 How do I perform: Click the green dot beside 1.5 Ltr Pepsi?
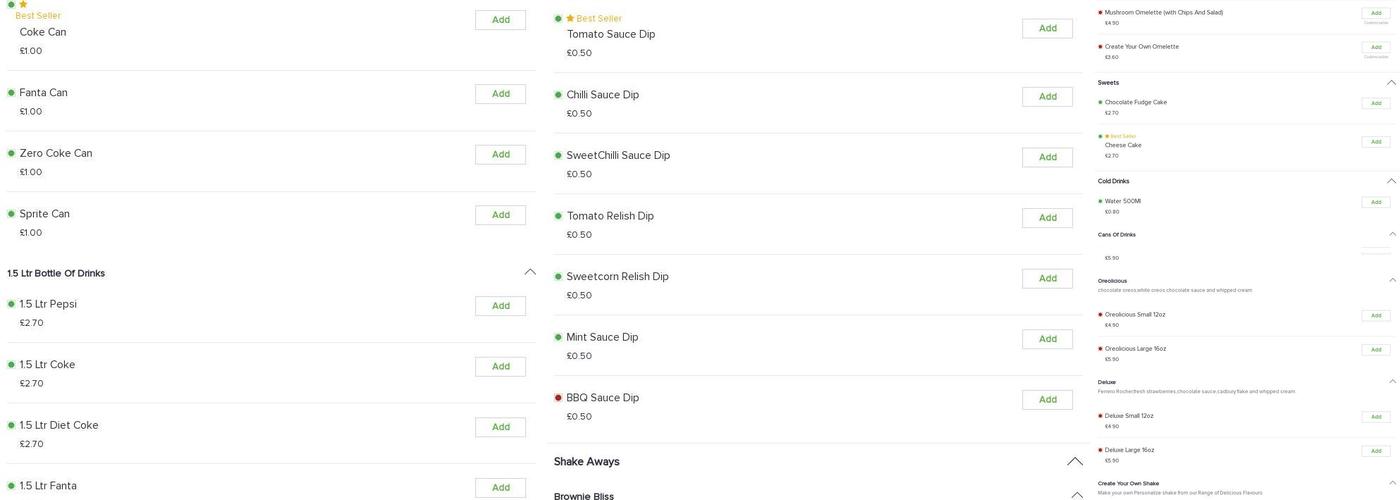[x=12, y=304]
